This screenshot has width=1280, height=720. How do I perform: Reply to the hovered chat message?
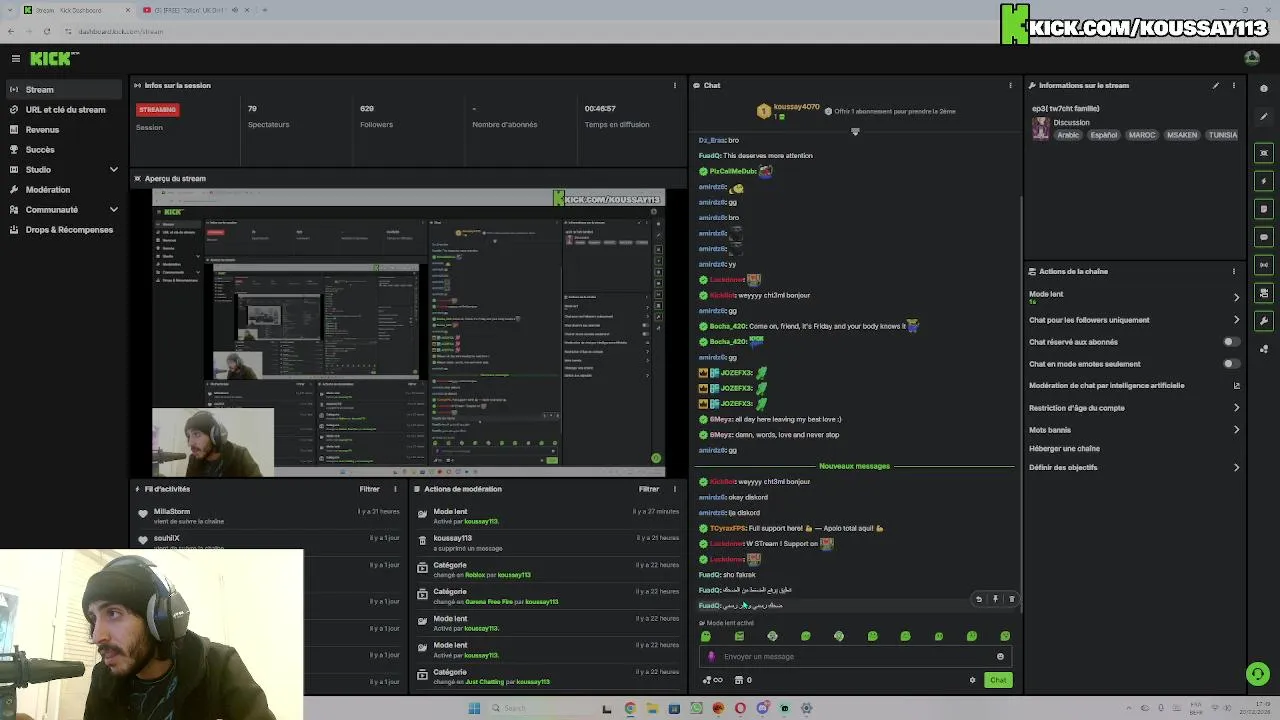pos(979,599)
